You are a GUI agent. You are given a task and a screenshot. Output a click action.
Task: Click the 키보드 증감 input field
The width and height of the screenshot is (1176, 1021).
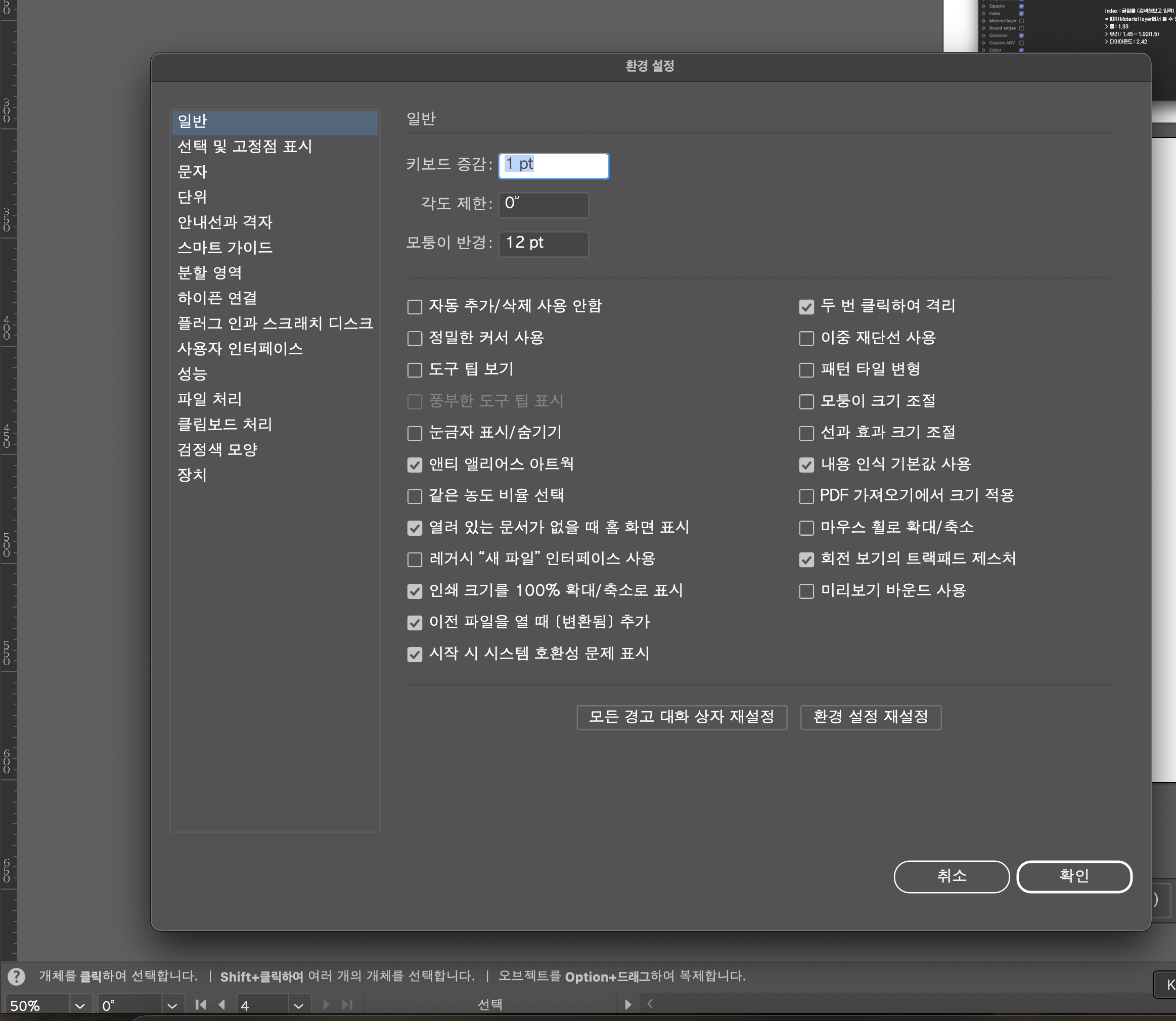tap(553, 166)
